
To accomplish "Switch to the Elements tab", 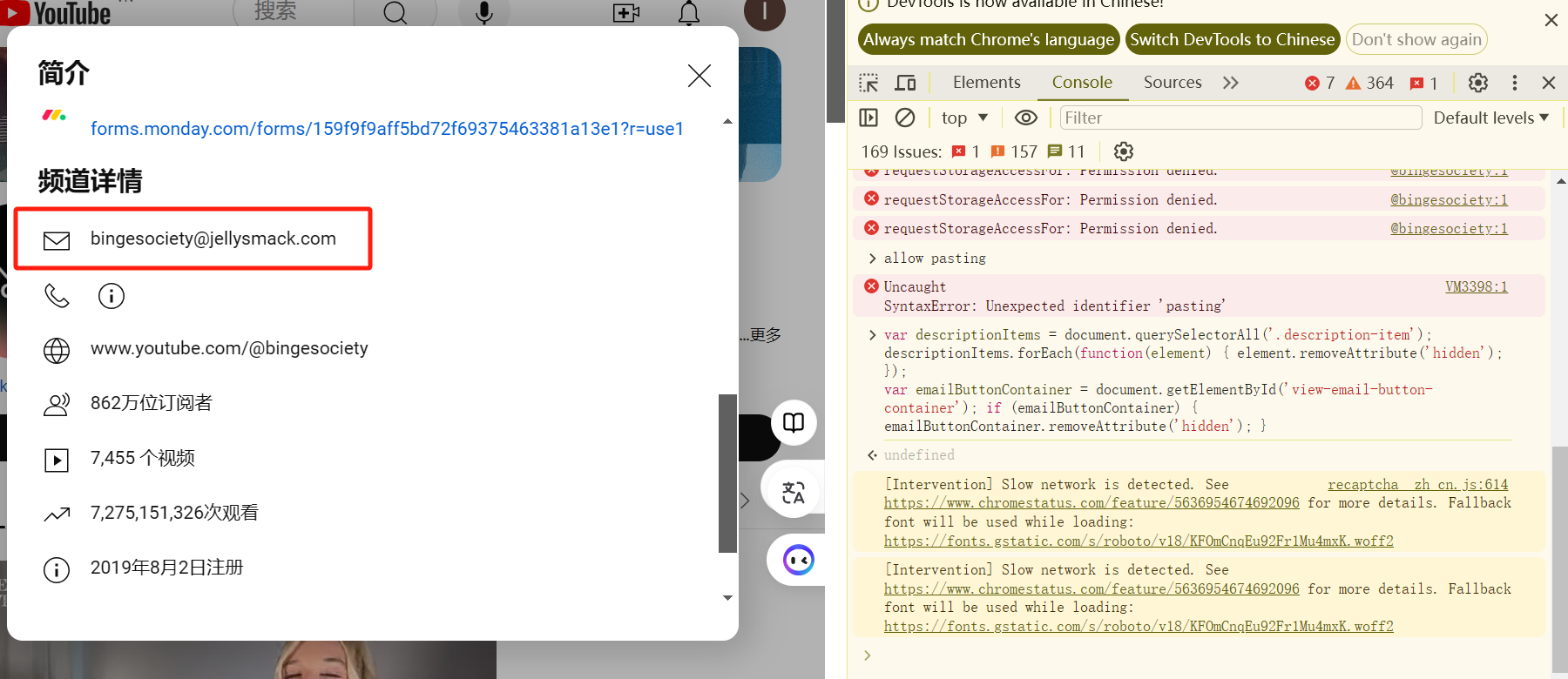I will [986, 82].
